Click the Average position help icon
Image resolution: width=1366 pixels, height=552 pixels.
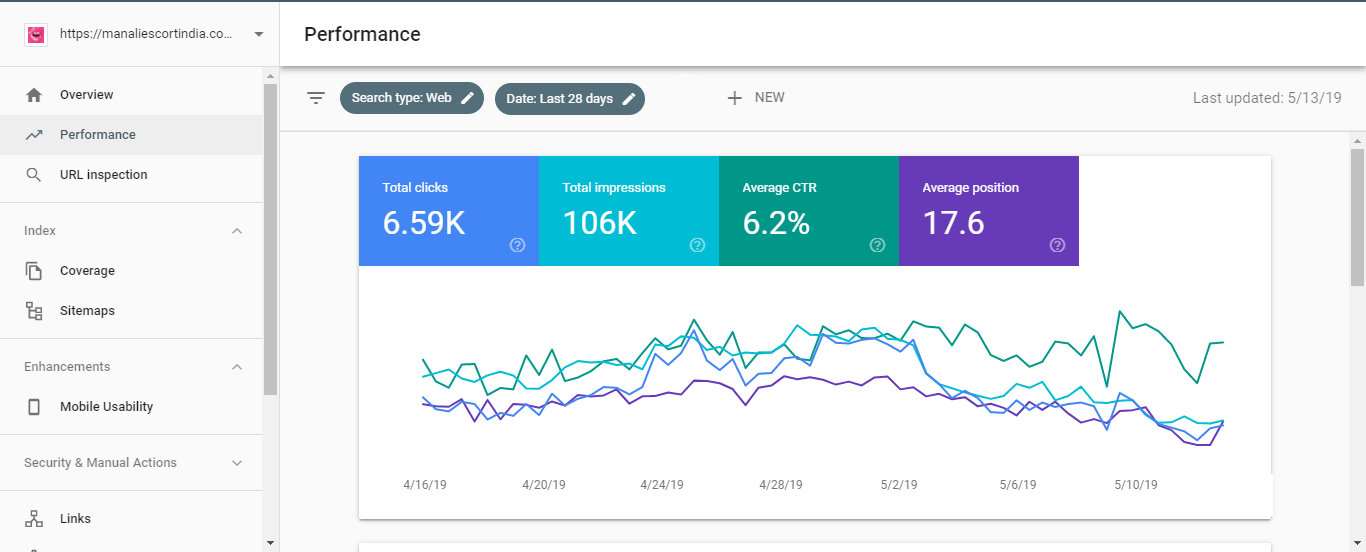click(1057, 245)
